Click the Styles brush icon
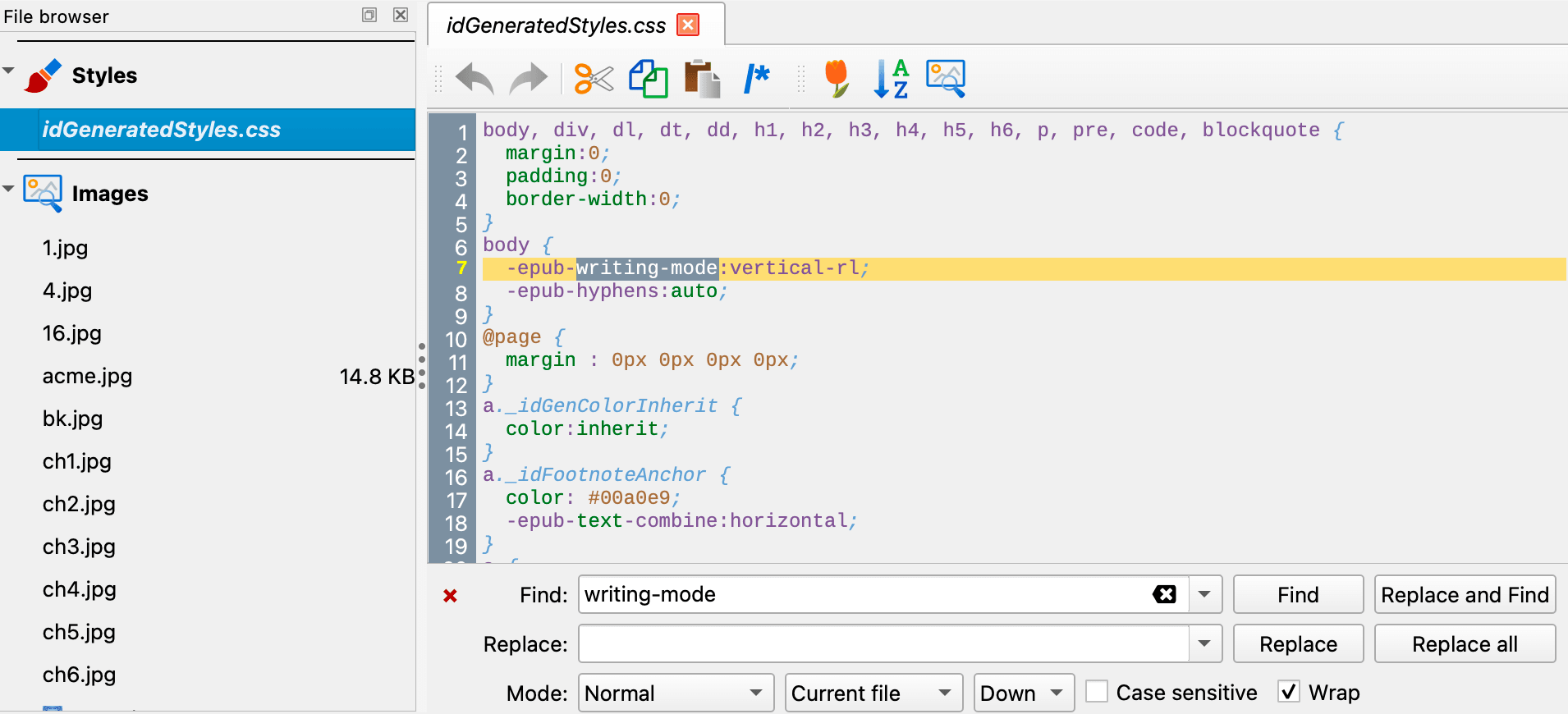Viewport: 1568px width, 714px height. (x=44, y=76)
